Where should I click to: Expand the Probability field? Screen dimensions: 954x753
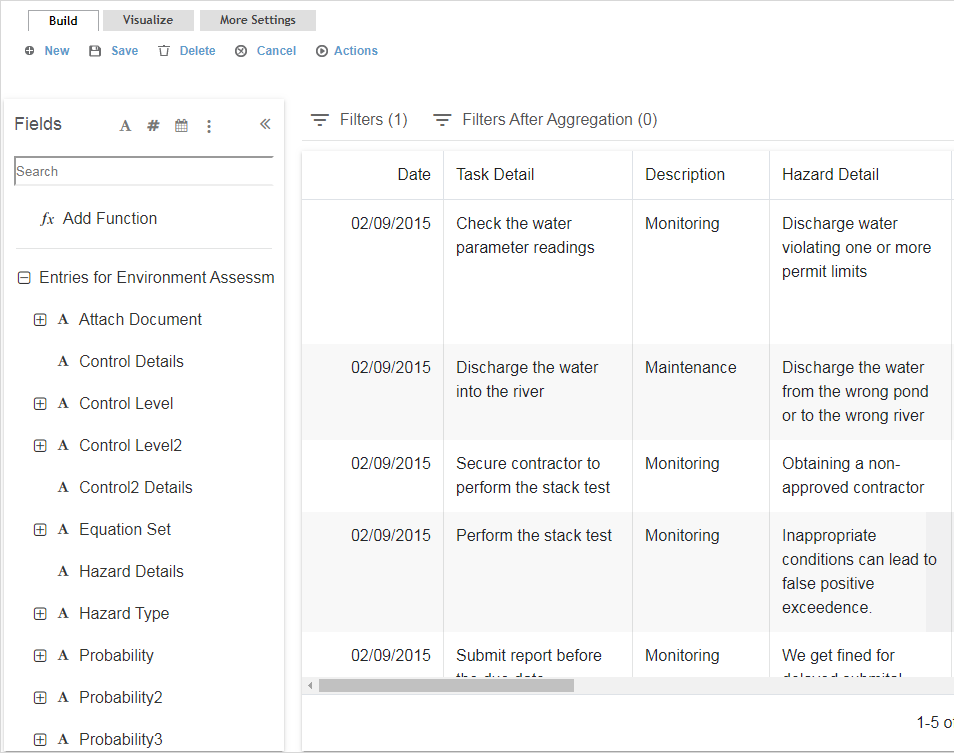(x=40, y=656)
